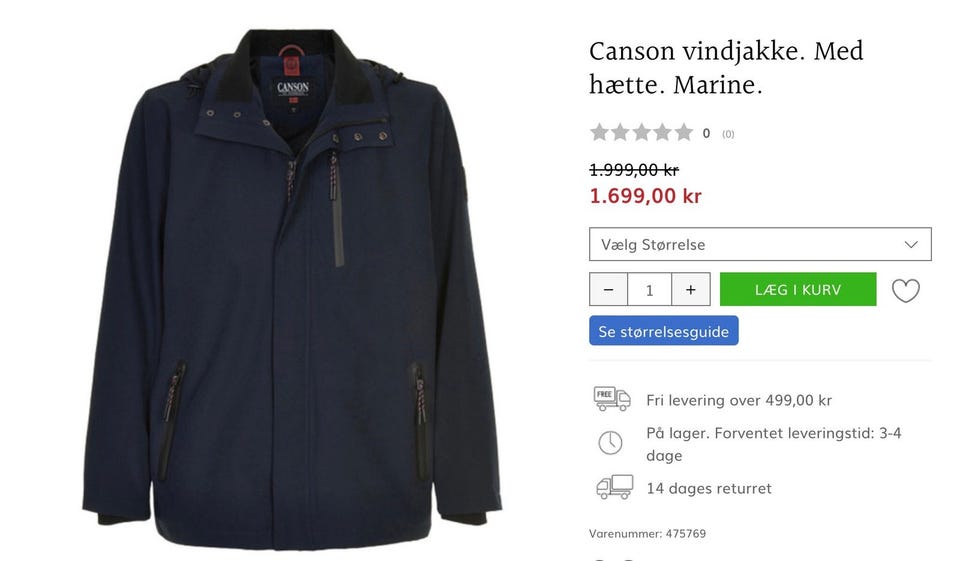Click the green LÆG I KURV button
The width and height of the screenshot is (960, 561).
pos(798,289)
